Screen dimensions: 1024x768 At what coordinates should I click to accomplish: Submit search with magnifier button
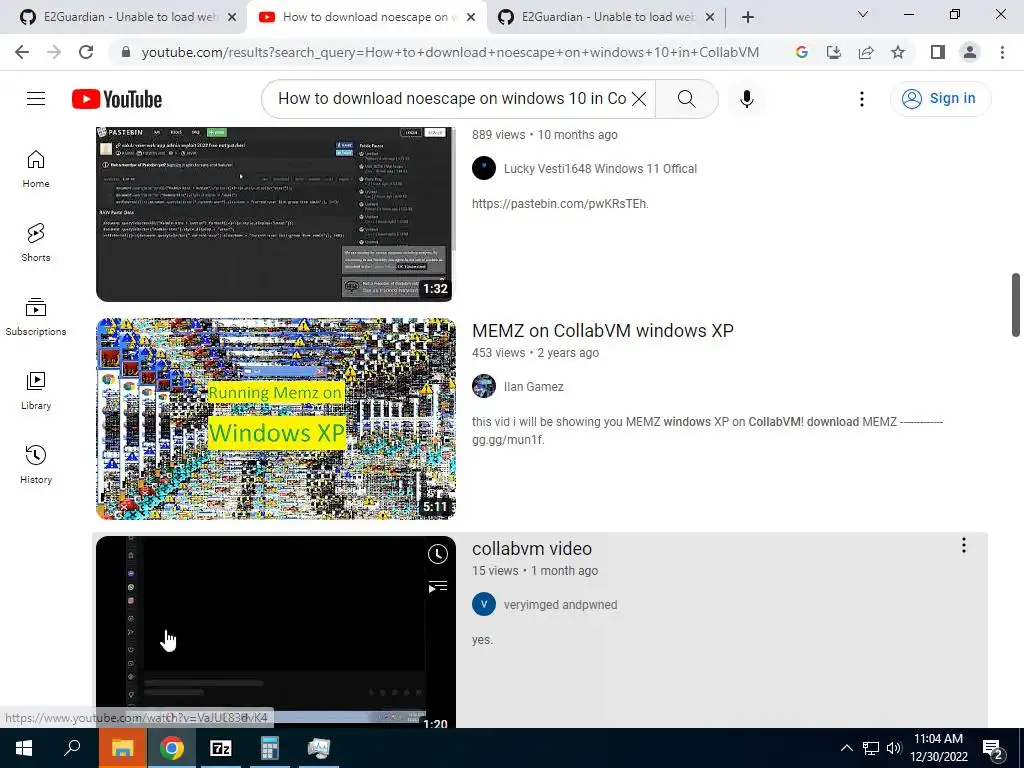click(686, 99)
